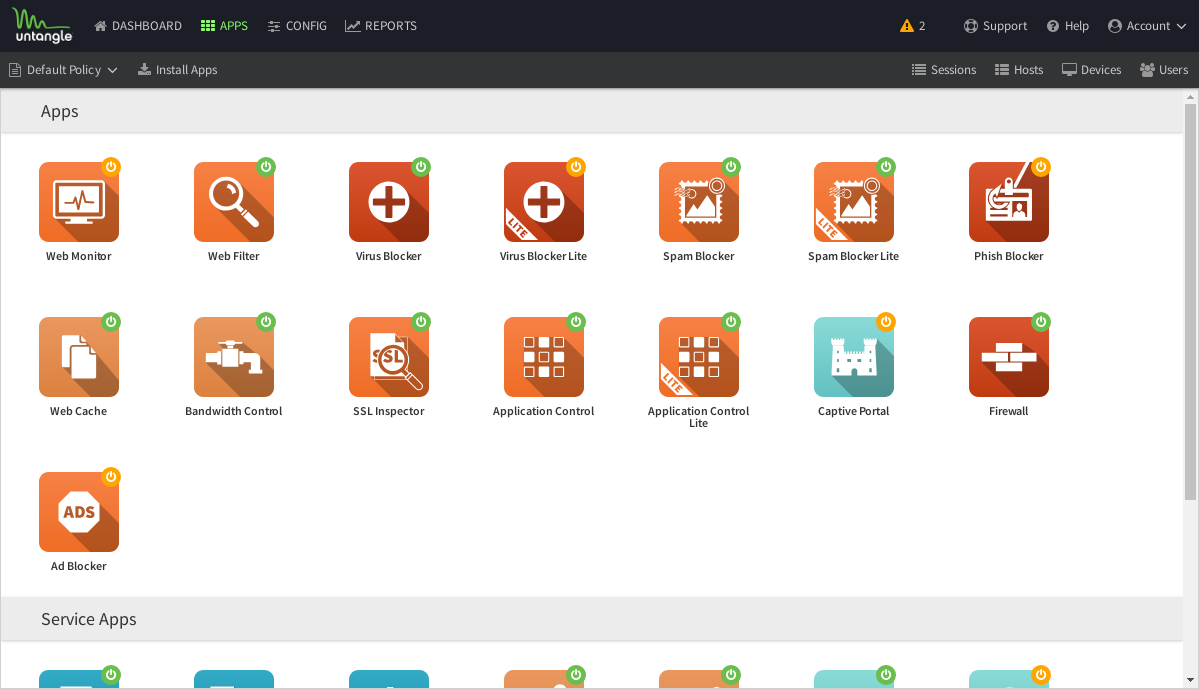Viewport: 1199px width, 689px height.
Task: Click the "Phish Blocker" label text
Action: (x=1009, y=256)
